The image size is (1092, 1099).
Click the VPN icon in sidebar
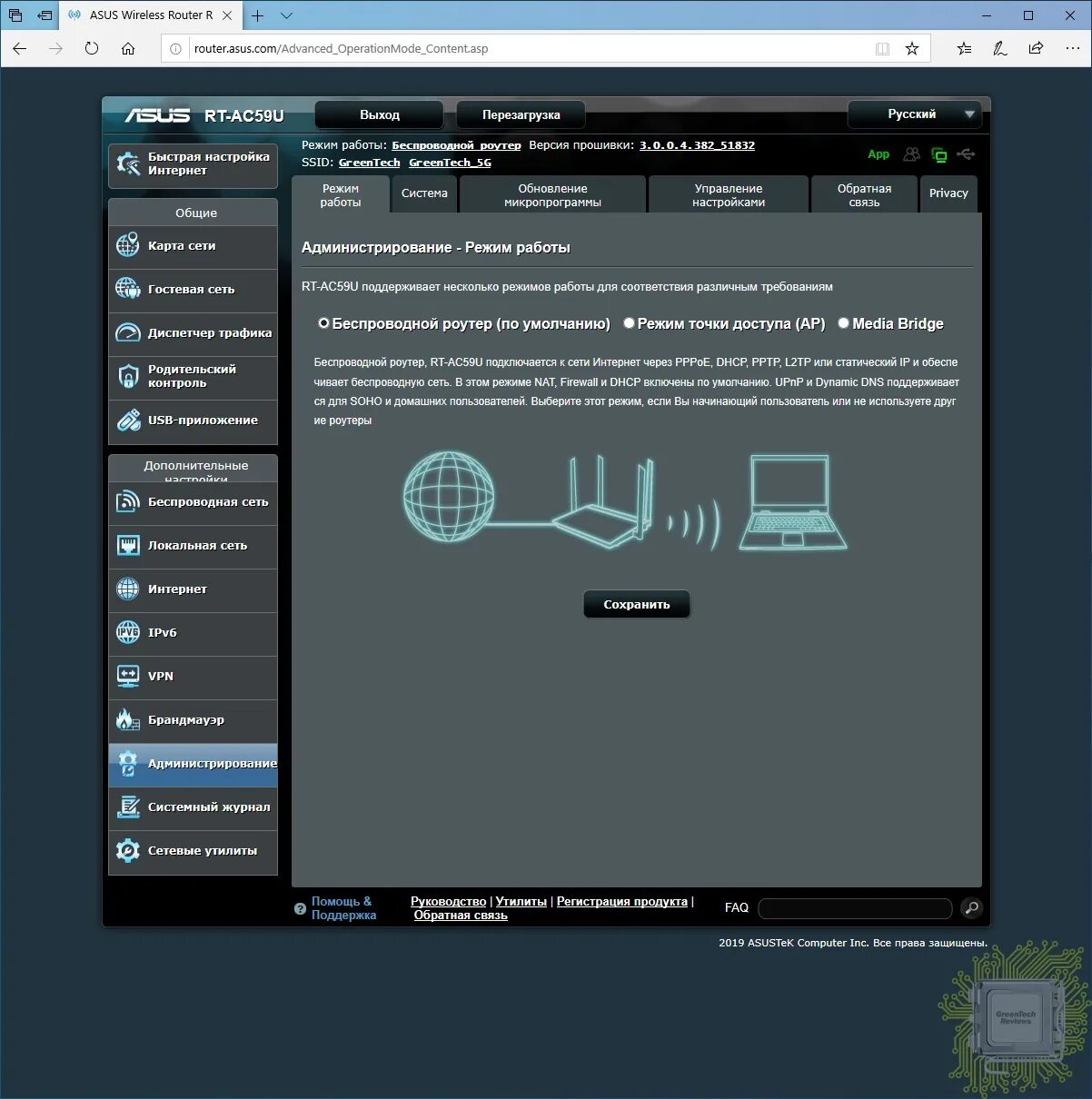click(x=128, y=676)
